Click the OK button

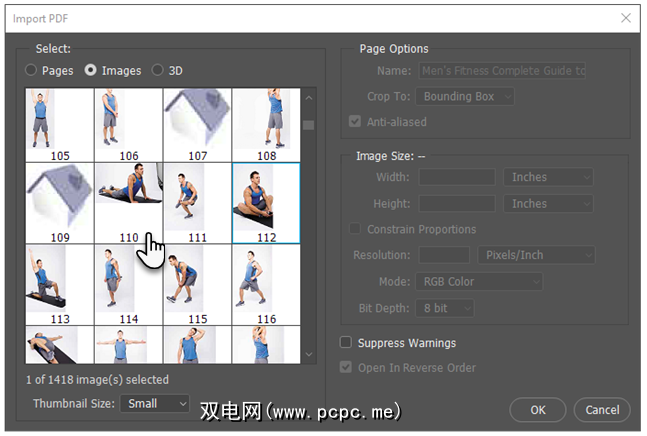538,409
